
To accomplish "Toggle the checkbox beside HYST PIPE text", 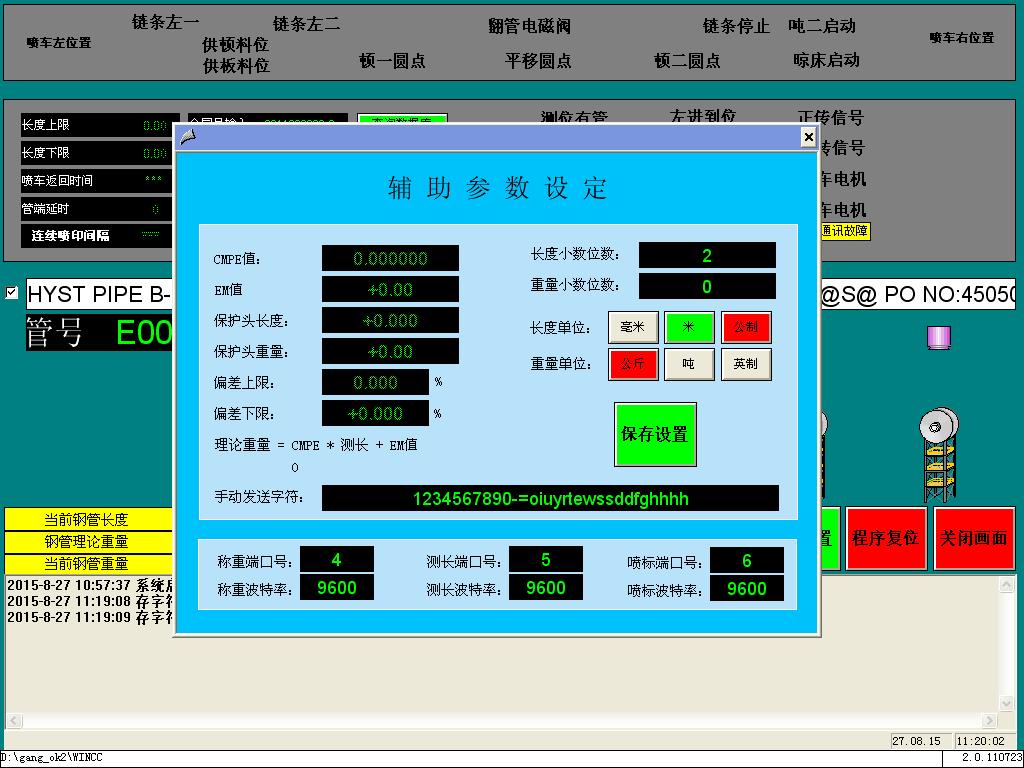I will tap(12, 293).
